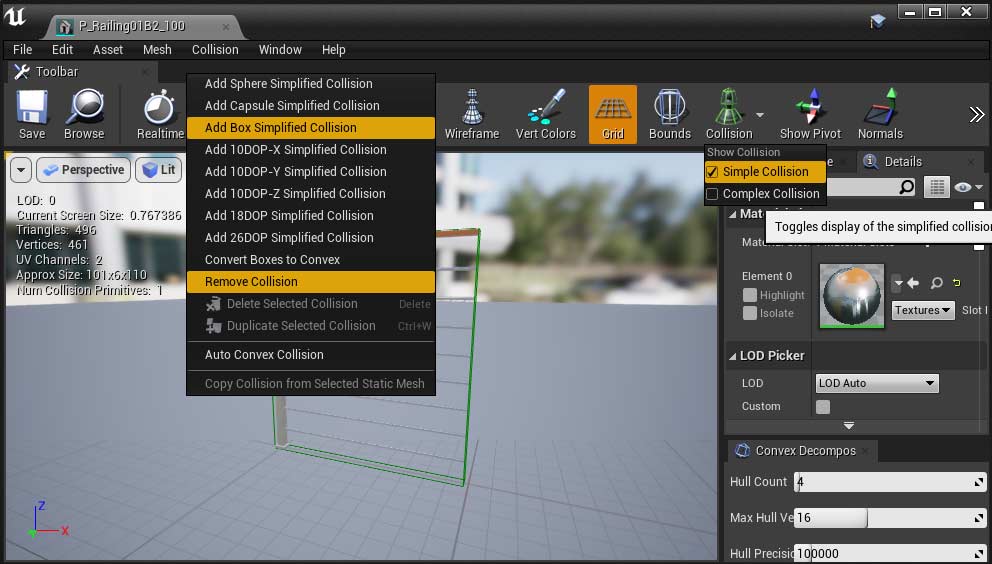The width and height of the screenshot is (992, 564).
Task: Adjust the Max Hull Verts slider
Action: click(866, 518)
